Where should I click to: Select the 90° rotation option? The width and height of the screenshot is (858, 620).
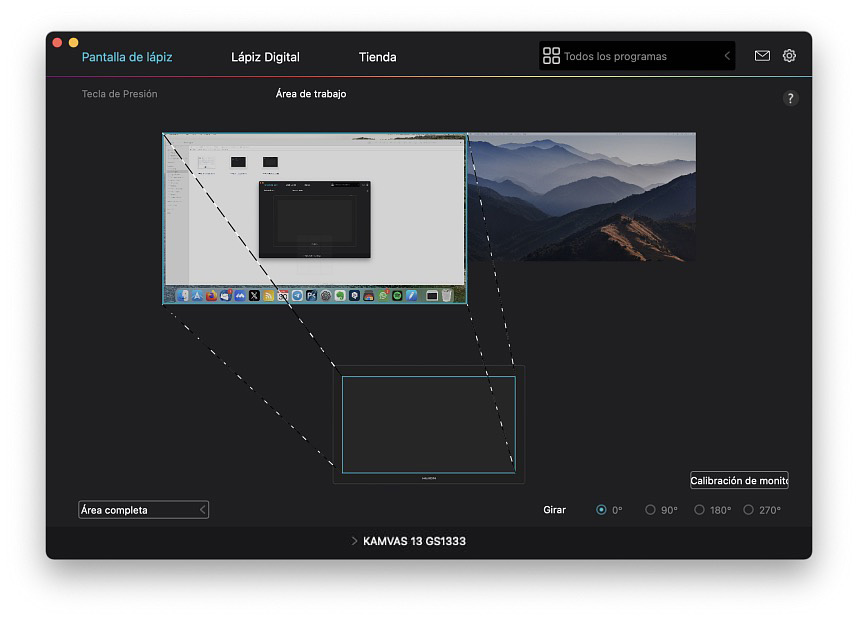650,510
